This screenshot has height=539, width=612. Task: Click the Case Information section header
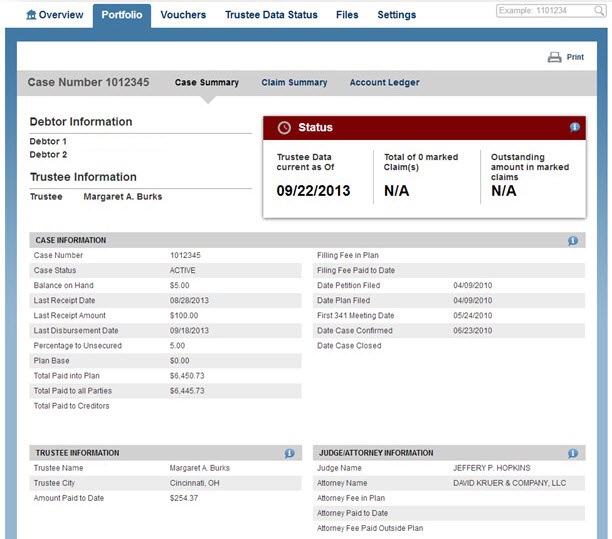[x=71, y=241]
